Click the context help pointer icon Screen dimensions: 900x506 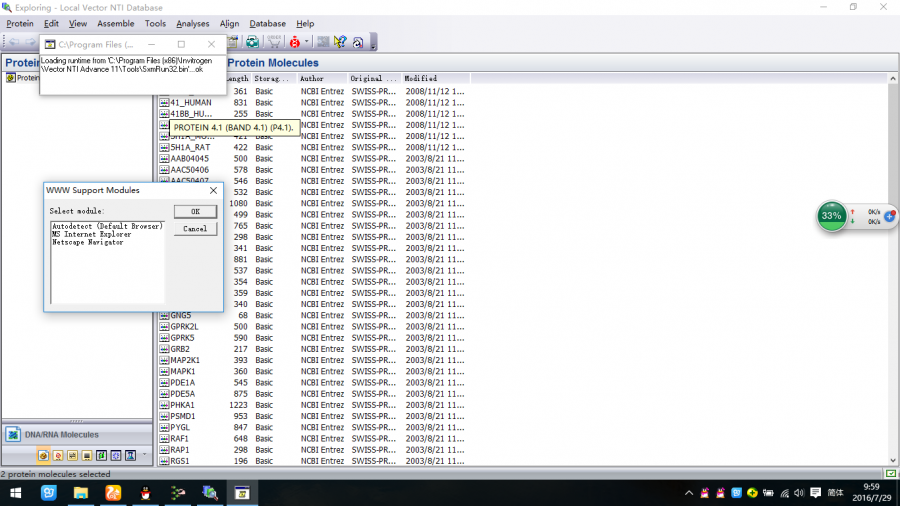point(340,42)
